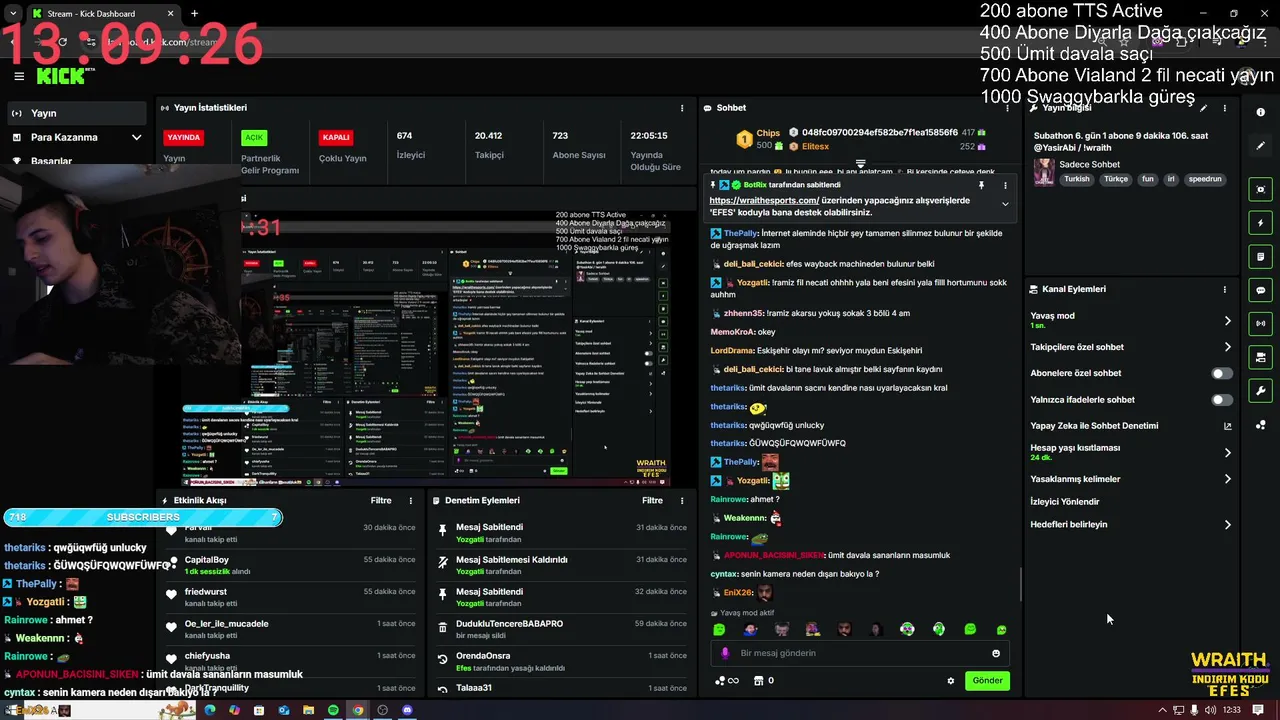Select the Mesaj Sabitlemesi Kaldırıldı moderation entry

click(562, 565)
